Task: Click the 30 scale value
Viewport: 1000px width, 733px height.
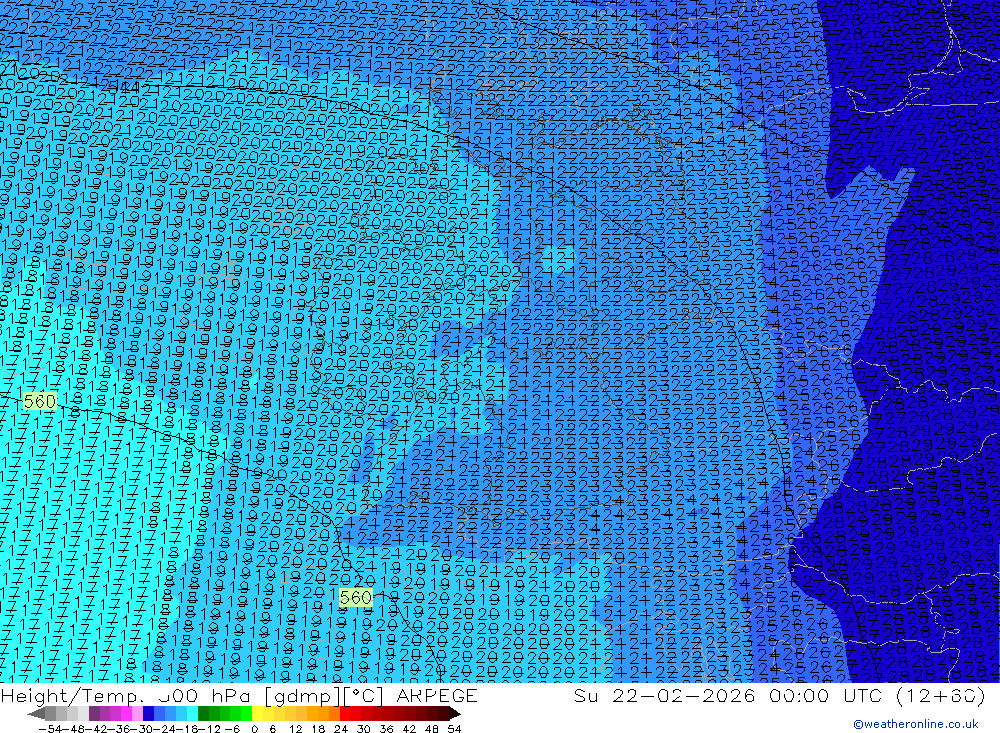Action: (x=364, y=729)
